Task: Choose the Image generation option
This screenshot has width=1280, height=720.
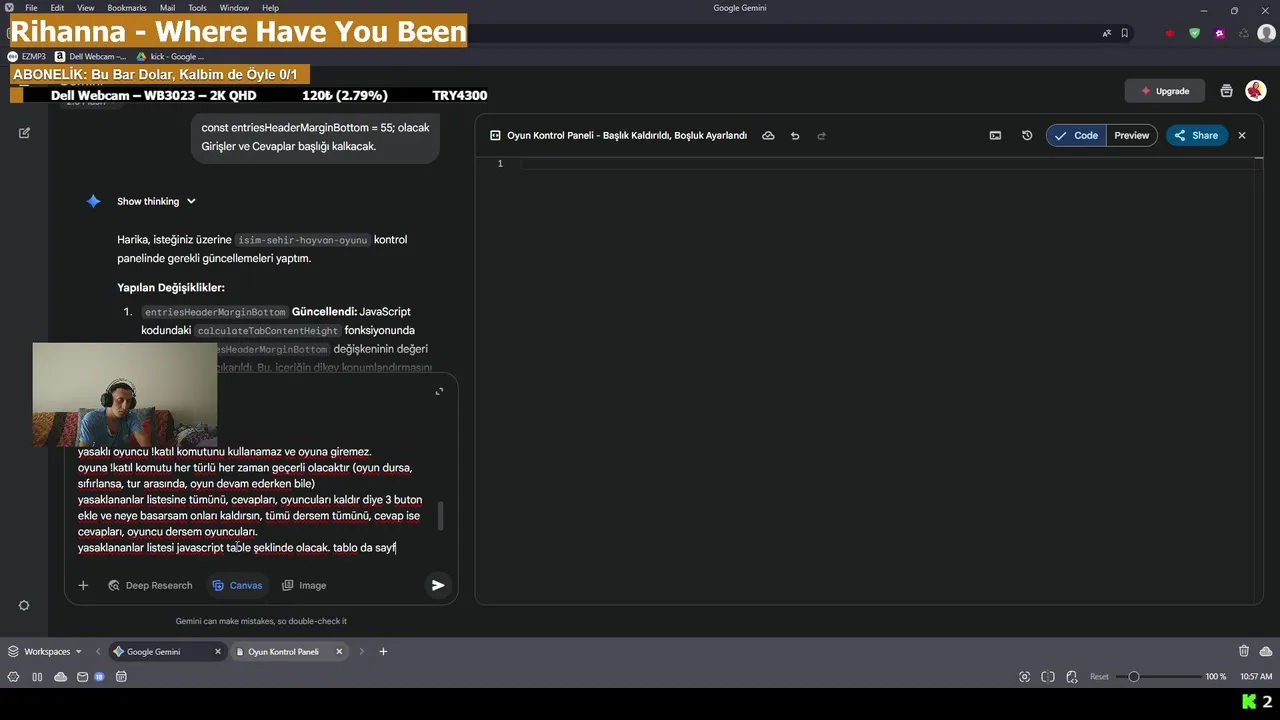Action: [x=304, y=585]
